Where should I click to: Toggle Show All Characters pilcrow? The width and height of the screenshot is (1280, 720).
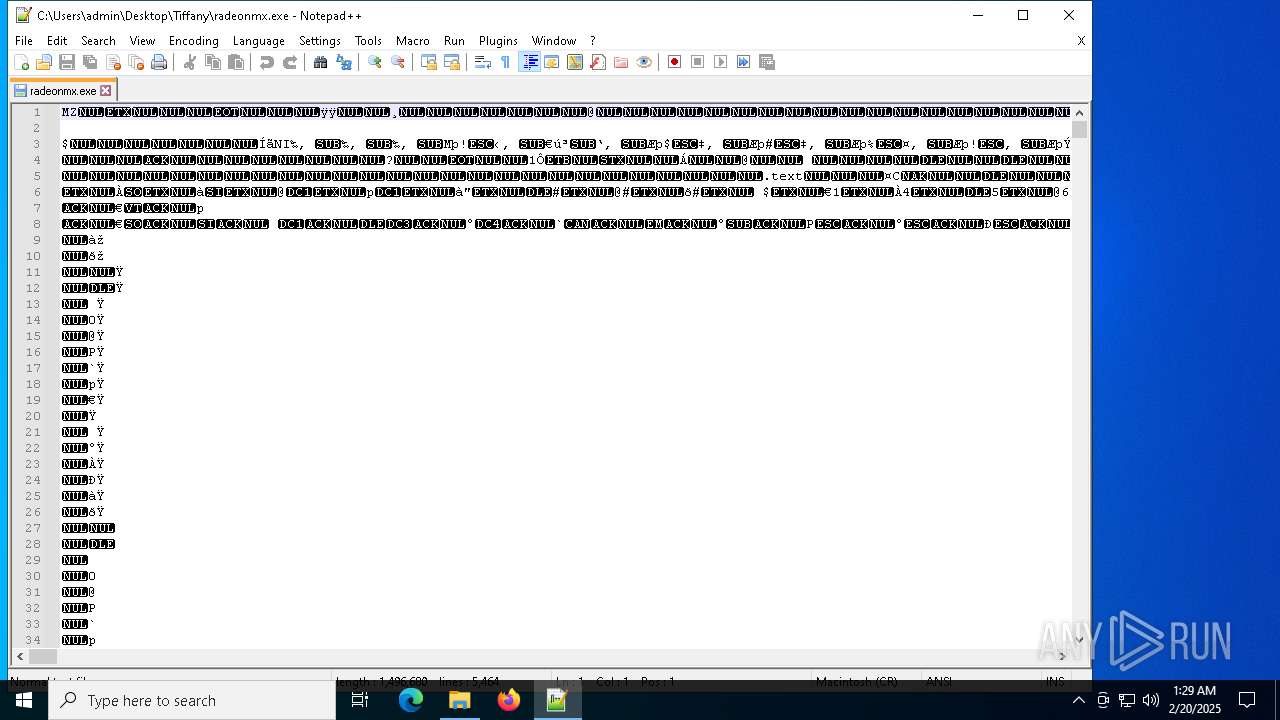(506, 62)
